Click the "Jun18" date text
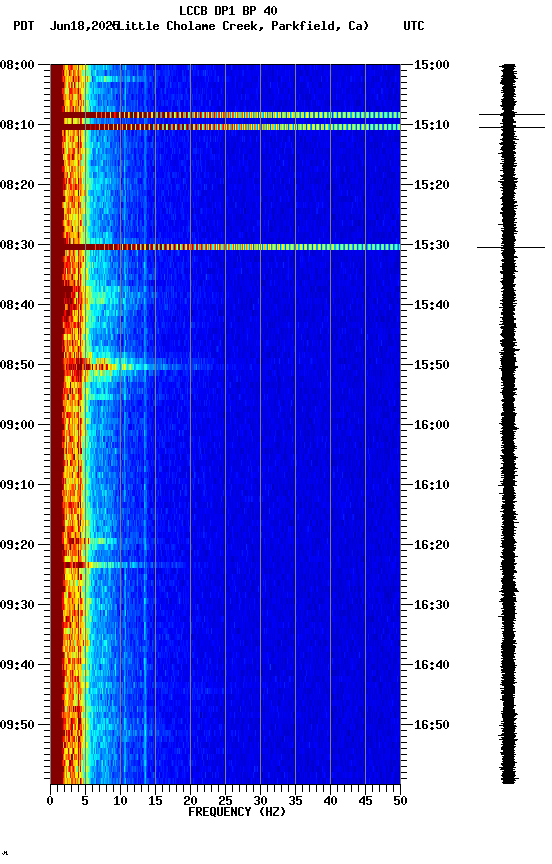The height and width of the screenshot is (864, 552). (67, 26)
